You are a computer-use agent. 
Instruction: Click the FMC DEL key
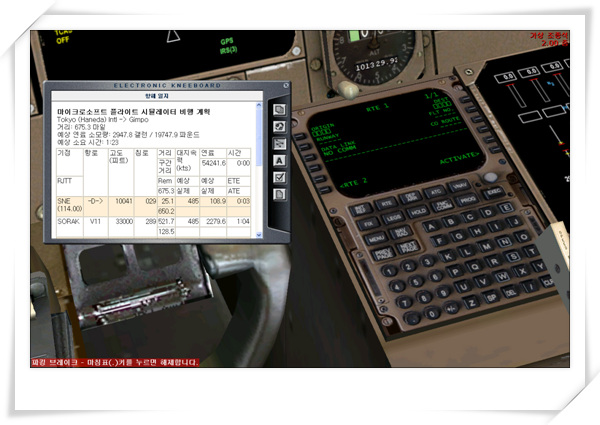[x=511, y=293]
